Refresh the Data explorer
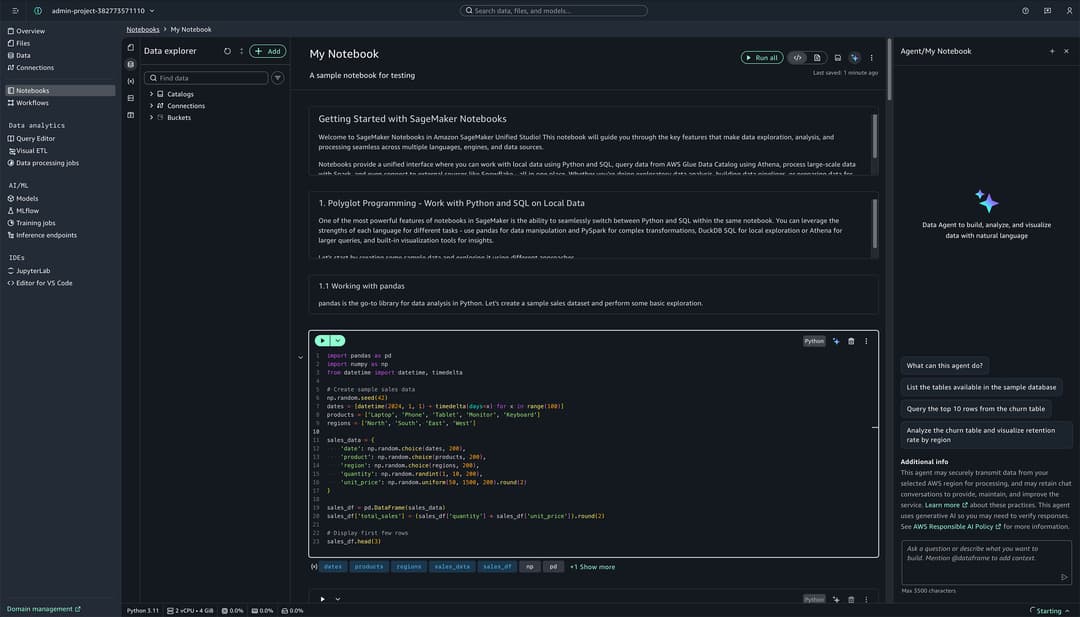Image resolution: width=1080 pixels, height=617 pixels. click(226, 50)
